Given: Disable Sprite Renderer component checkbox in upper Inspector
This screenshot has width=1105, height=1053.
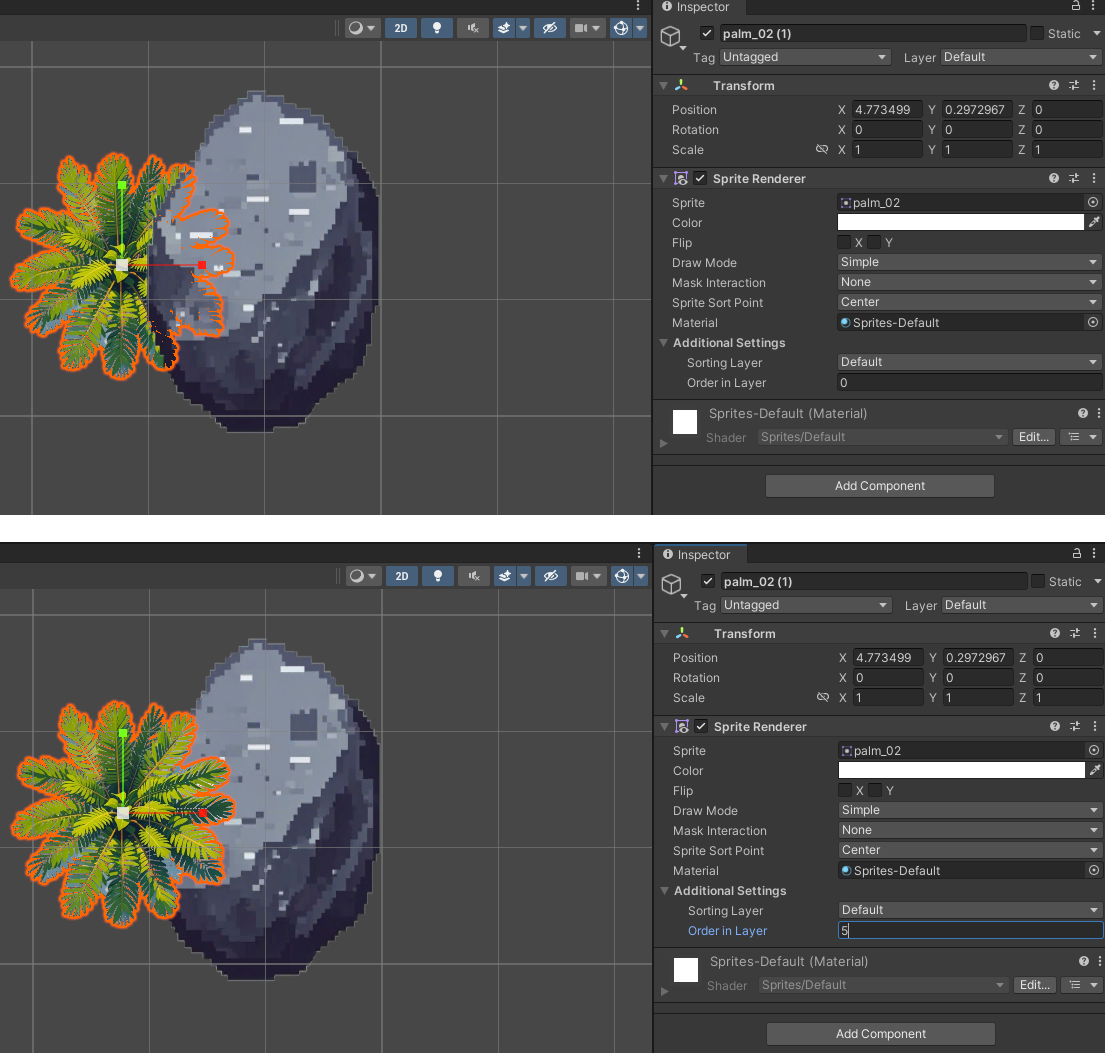Looking at the screenshot, I should [701, 179].
